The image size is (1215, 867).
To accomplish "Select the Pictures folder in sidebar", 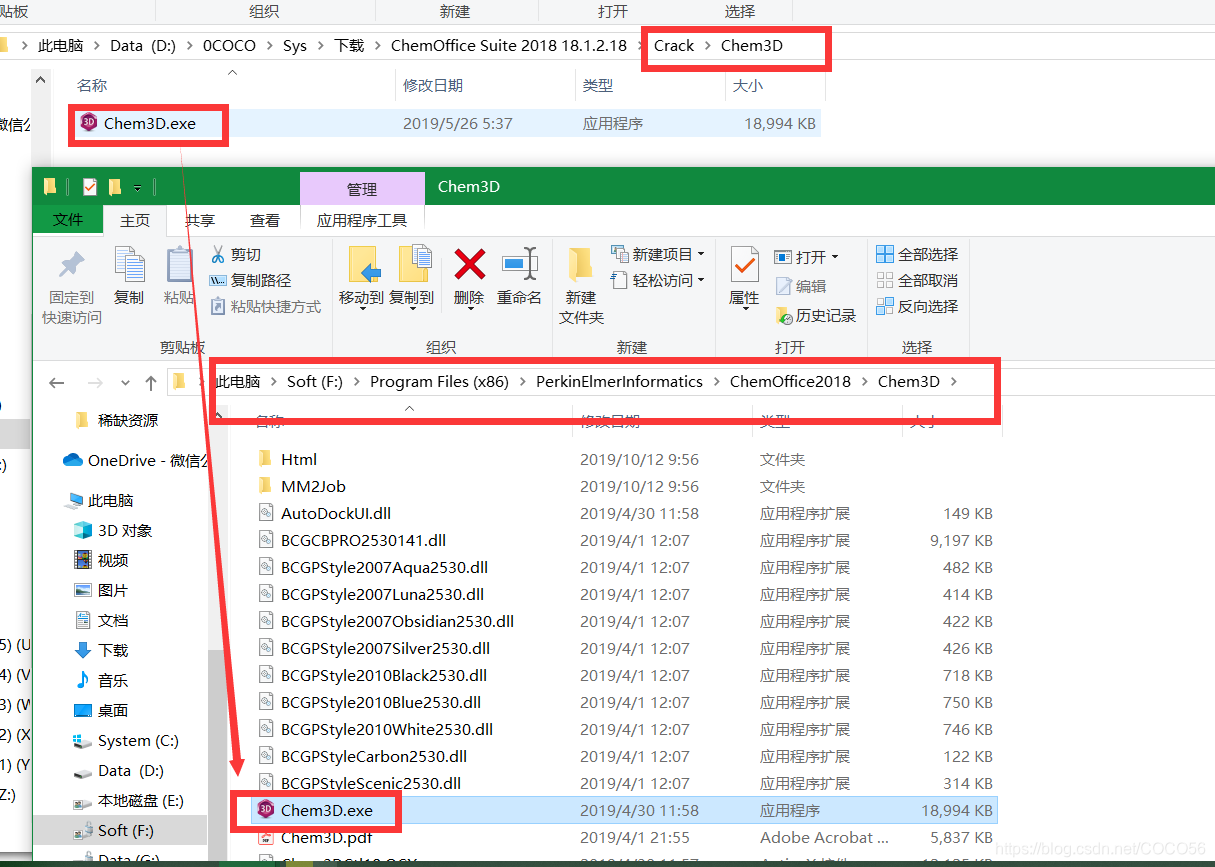I will tap(100, 590).
